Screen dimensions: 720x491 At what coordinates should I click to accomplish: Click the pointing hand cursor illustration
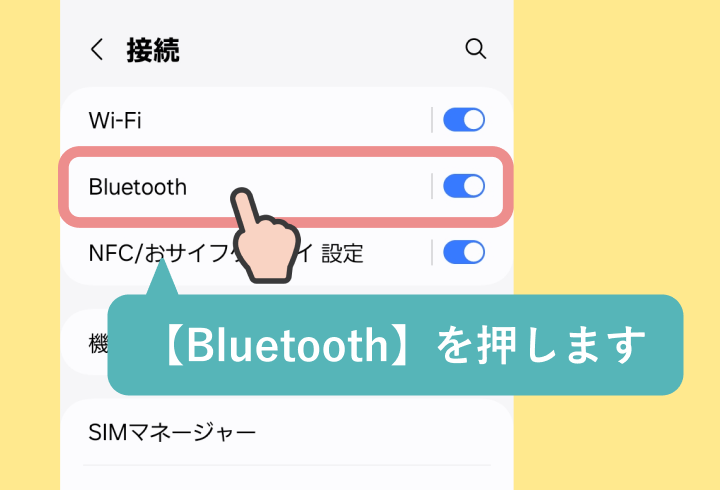pyautogui.click(x=265, y=235)
